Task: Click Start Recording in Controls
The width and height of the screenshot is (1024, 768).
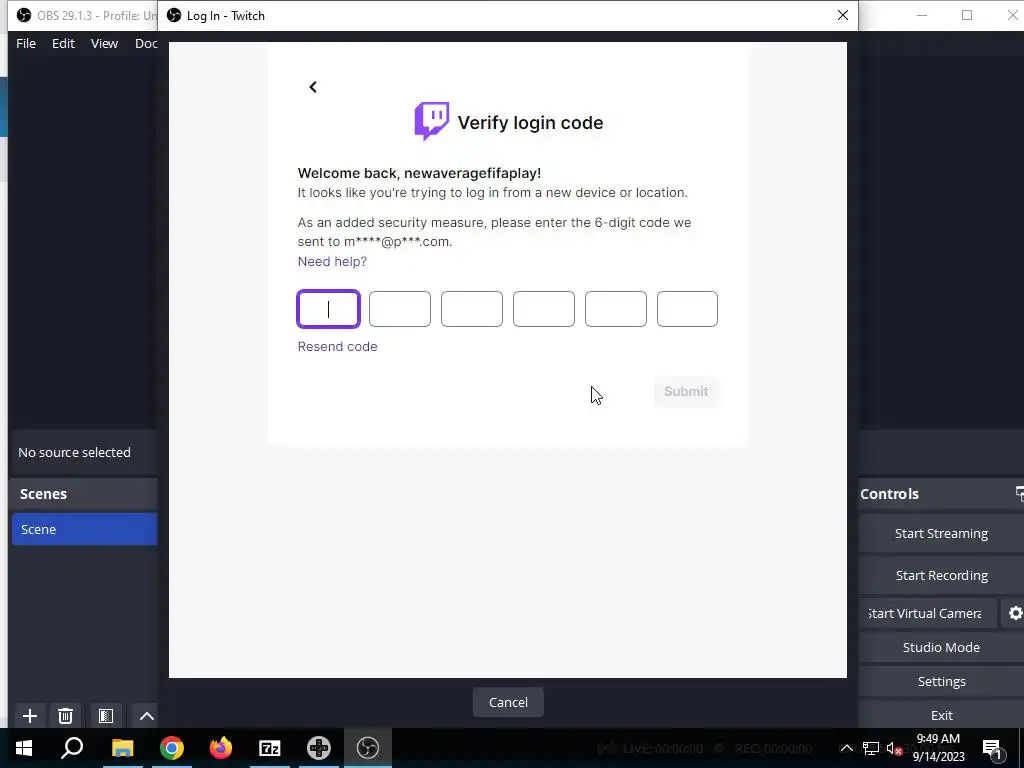Action: (x=941, y=575)
